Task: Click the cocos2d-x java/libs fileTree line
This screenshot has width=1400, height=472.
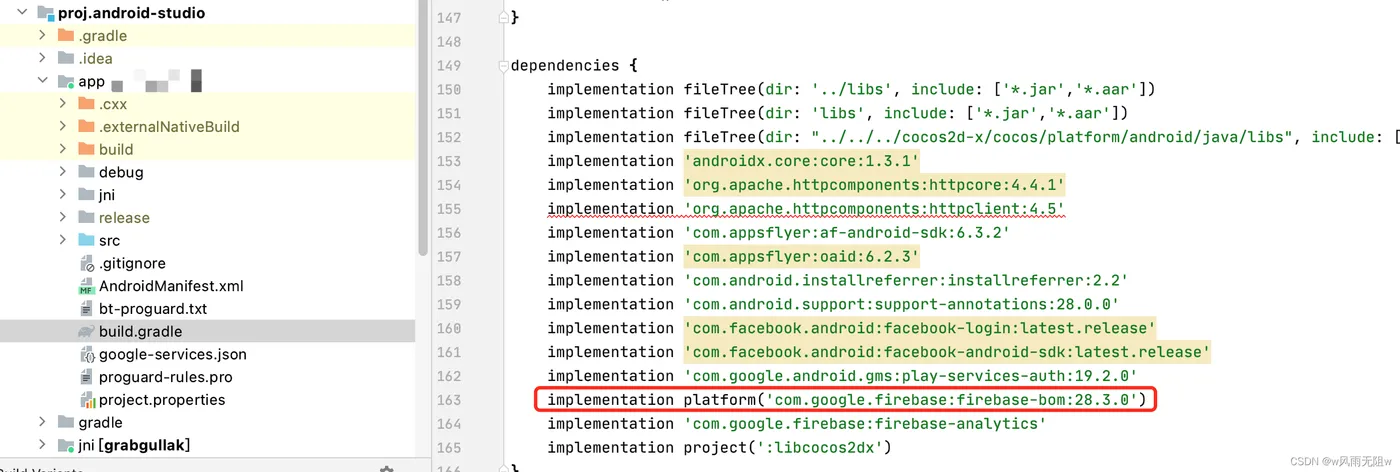Action: 973,137
